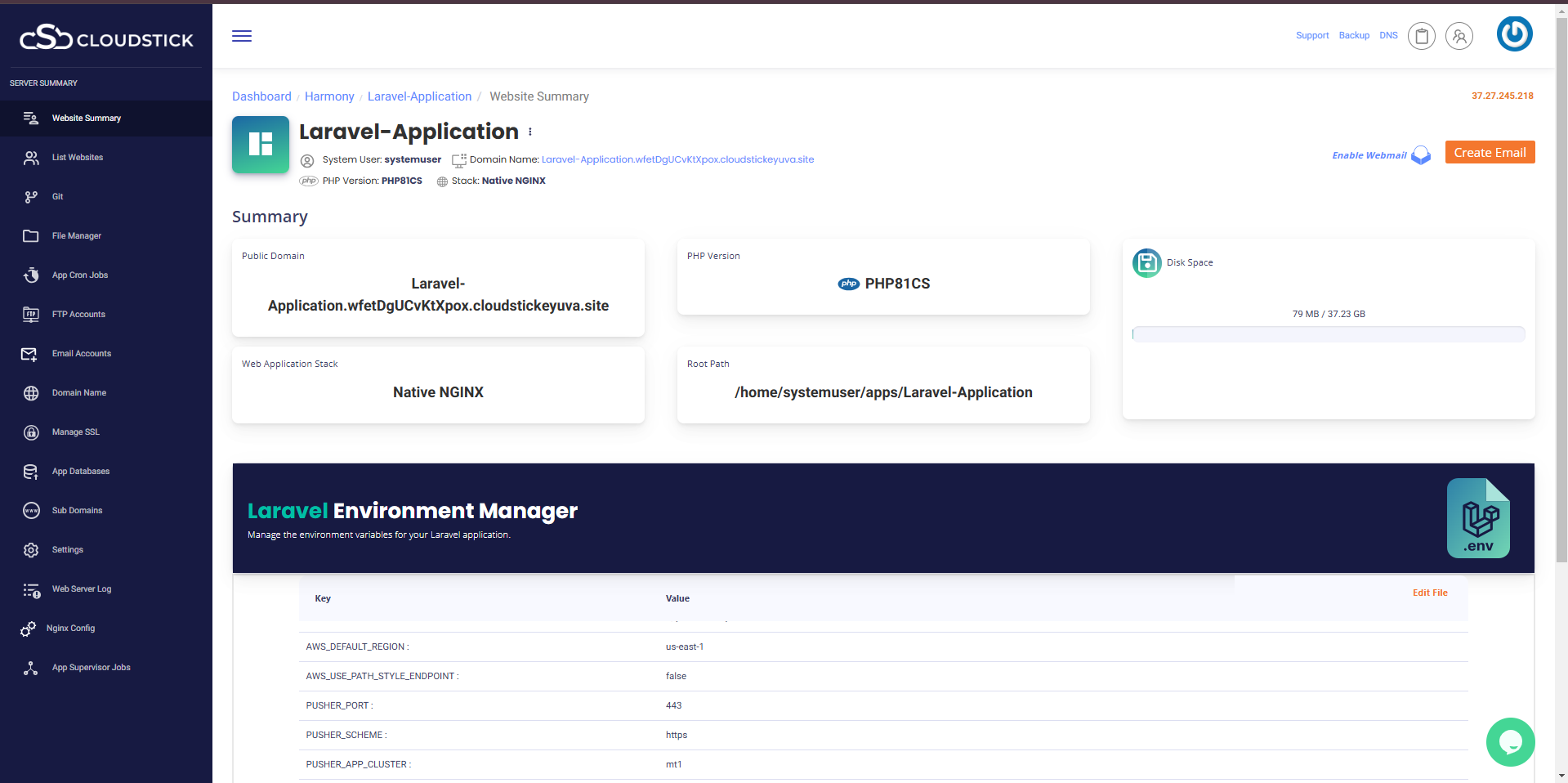Image resolution: width=1568 pixels, height=783 pixels.
Task: Click the Laravel .env file icon
Action: tap(1478, 519)
